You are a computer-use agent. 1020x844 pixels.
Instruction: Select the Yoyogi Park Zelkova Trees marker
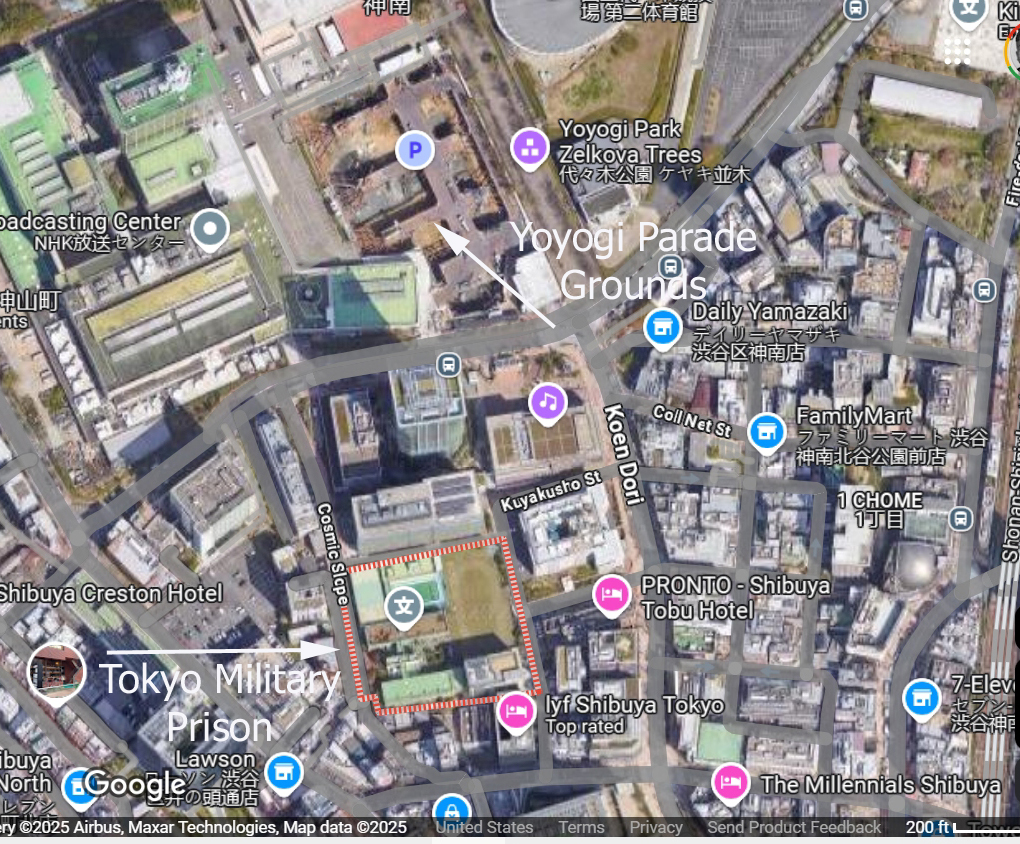[x=529, y=149]
